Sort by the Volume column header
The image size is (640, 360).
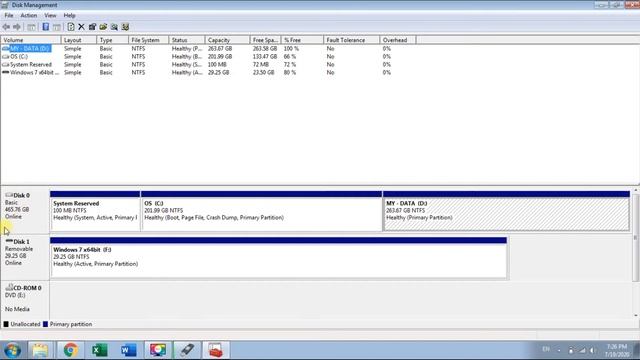pos(31,40)
